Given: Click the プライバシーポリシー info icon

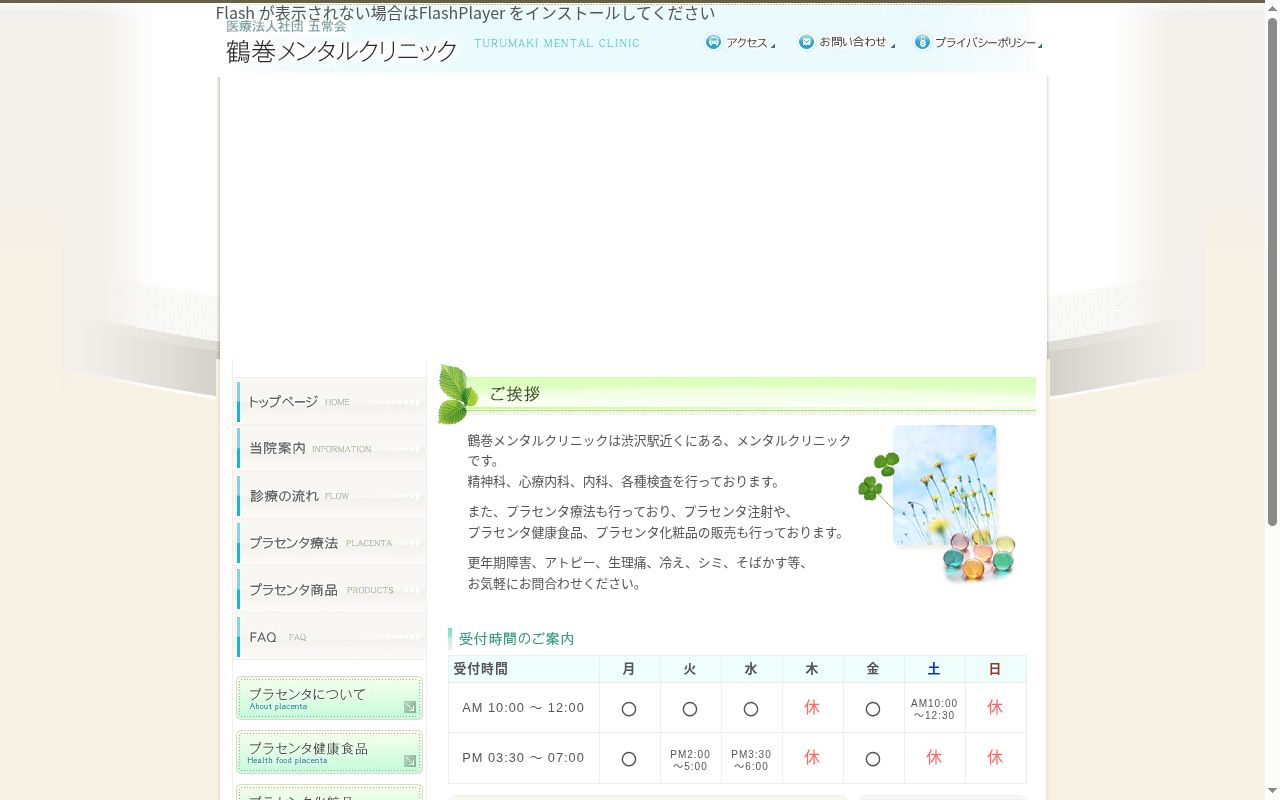Looking at the screenshot, I should click(922, 42).
